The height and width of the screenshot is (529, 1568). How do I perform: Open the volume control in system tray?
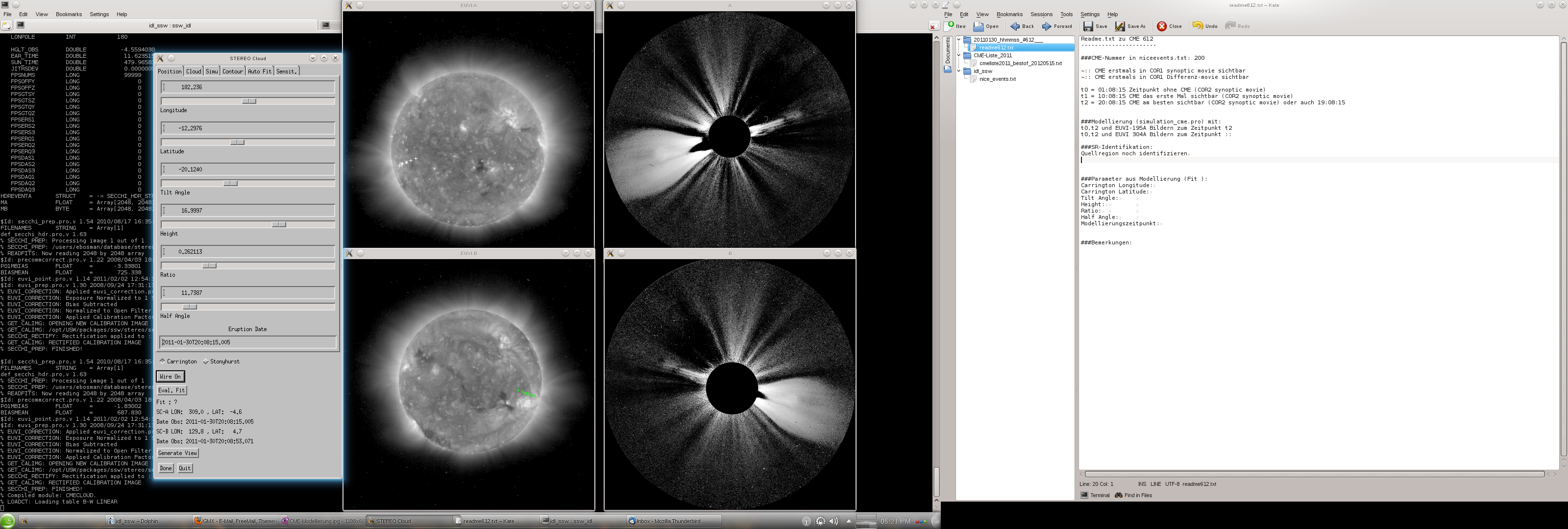[834, 521]
